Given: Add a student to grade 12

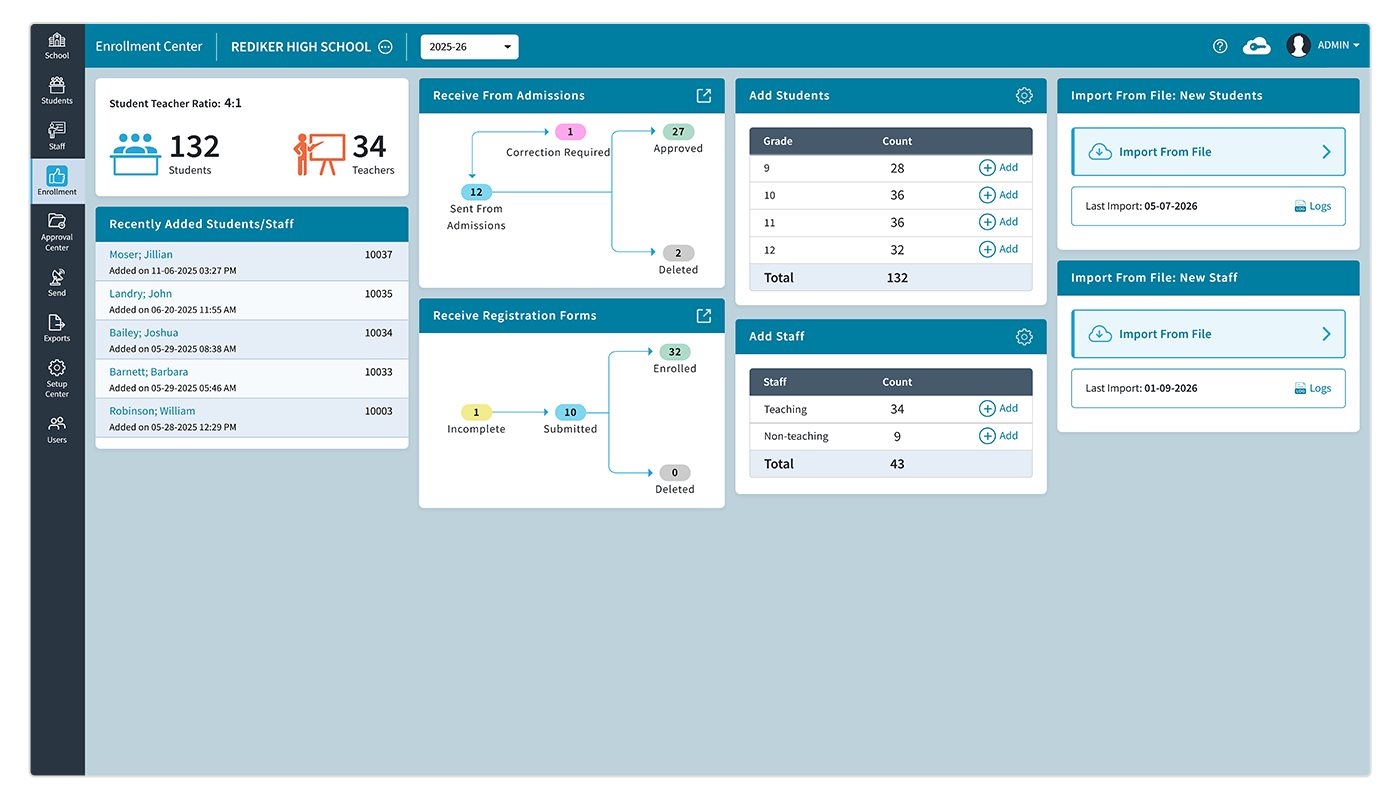Looking at the screenshot, I should point(998,249).
